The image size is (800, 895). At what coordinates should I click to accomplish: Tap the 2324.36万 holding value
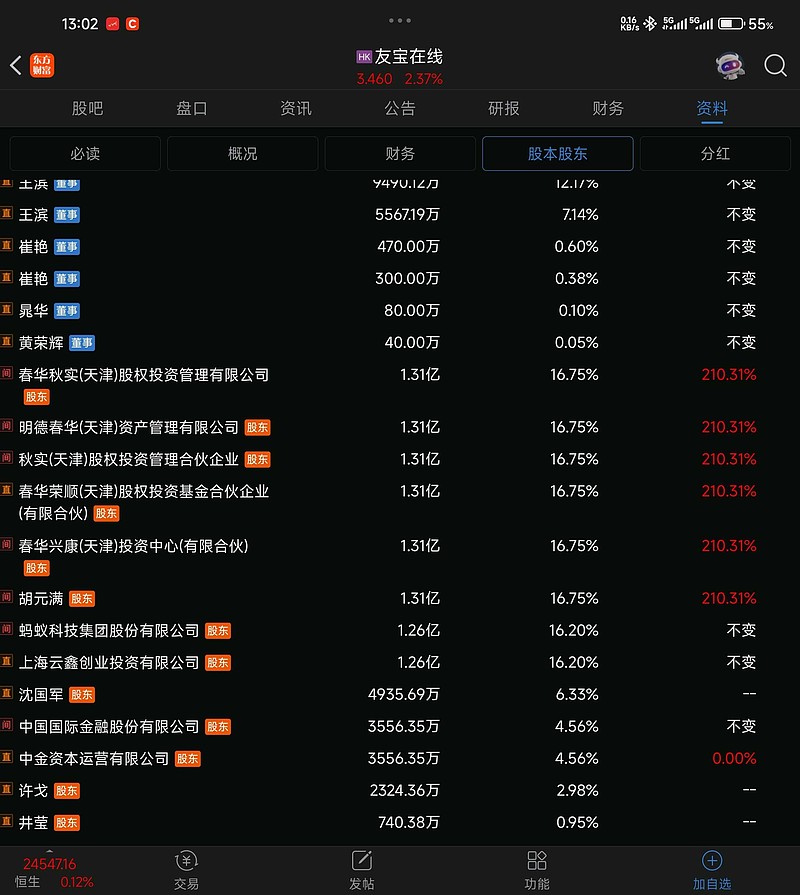[405, 791]
